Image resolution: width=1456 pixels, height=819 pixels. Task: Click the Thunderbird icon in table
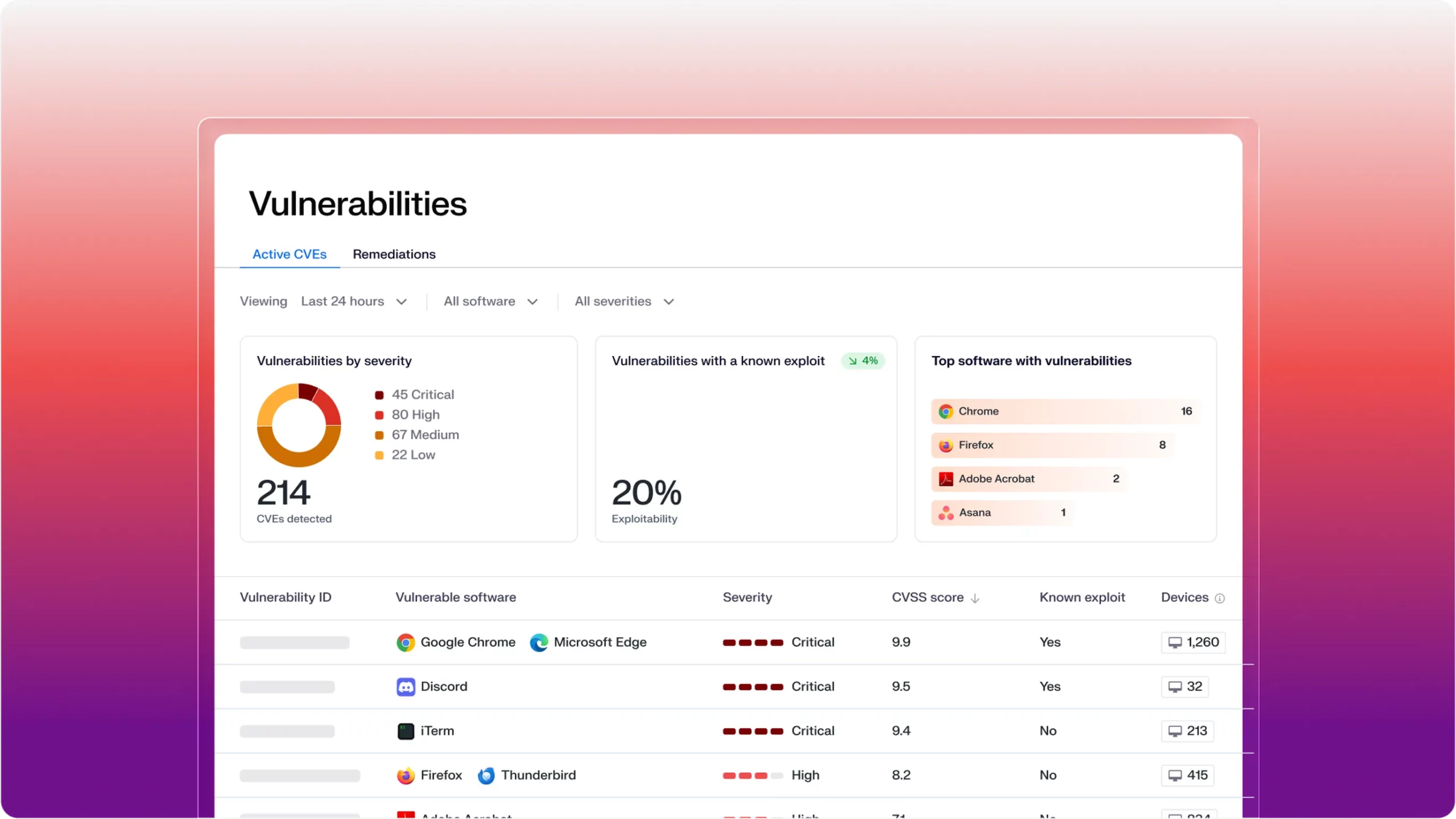(x=486, y=776)
